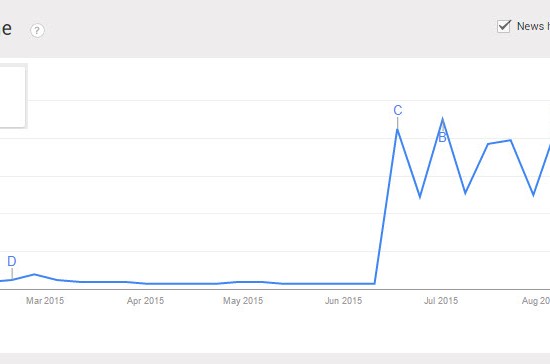Click the dip between markers C and B
550x364 pixels.
[x=420, y=197]
